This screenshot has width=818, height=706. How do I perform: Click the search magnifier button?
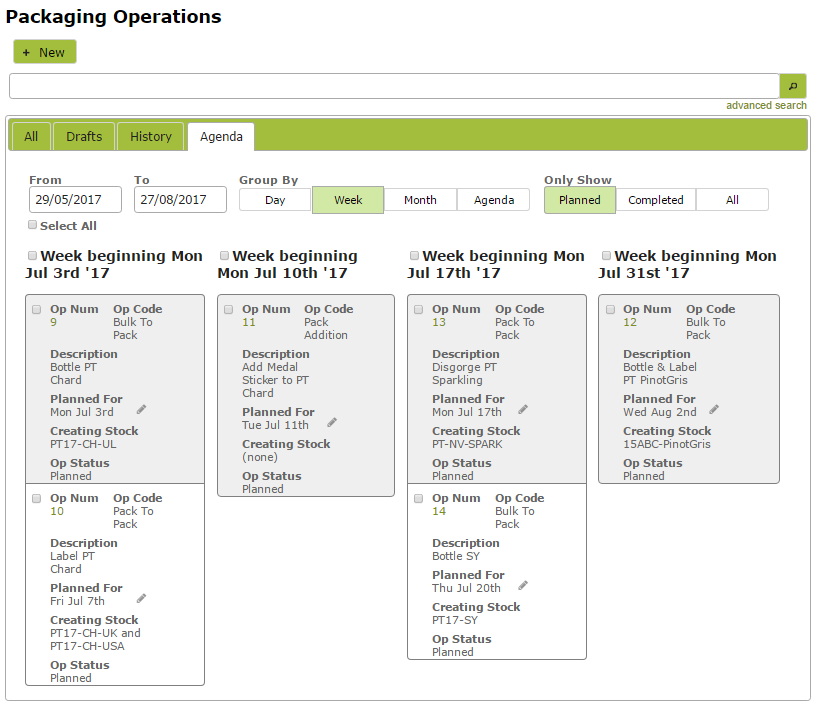(792, 86)
